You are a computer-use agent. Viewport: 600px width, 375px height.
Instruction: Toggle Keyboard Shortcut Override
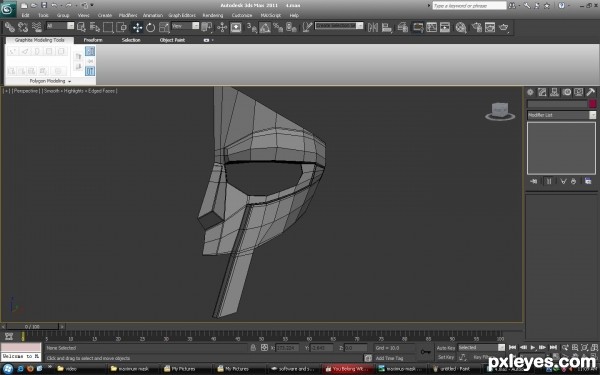[x=236, y=27]
